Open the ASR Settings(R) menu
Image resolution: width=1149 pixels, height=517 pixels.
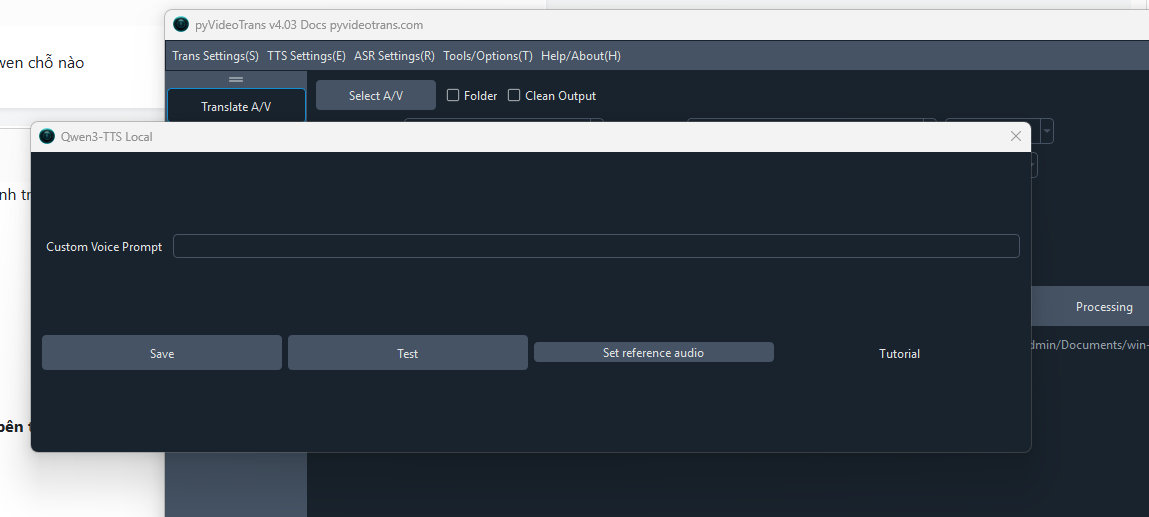coord(394,56)
